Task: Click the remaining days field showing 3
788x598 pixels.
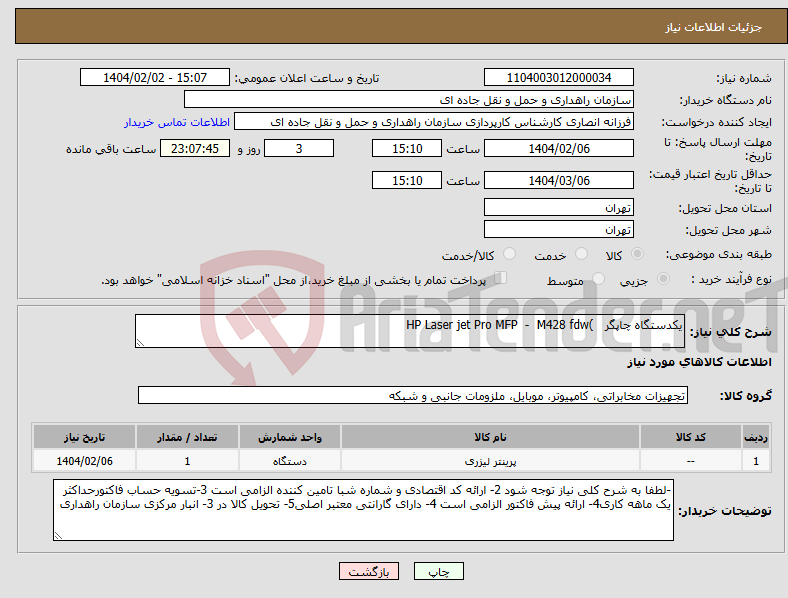Action: 299,148
